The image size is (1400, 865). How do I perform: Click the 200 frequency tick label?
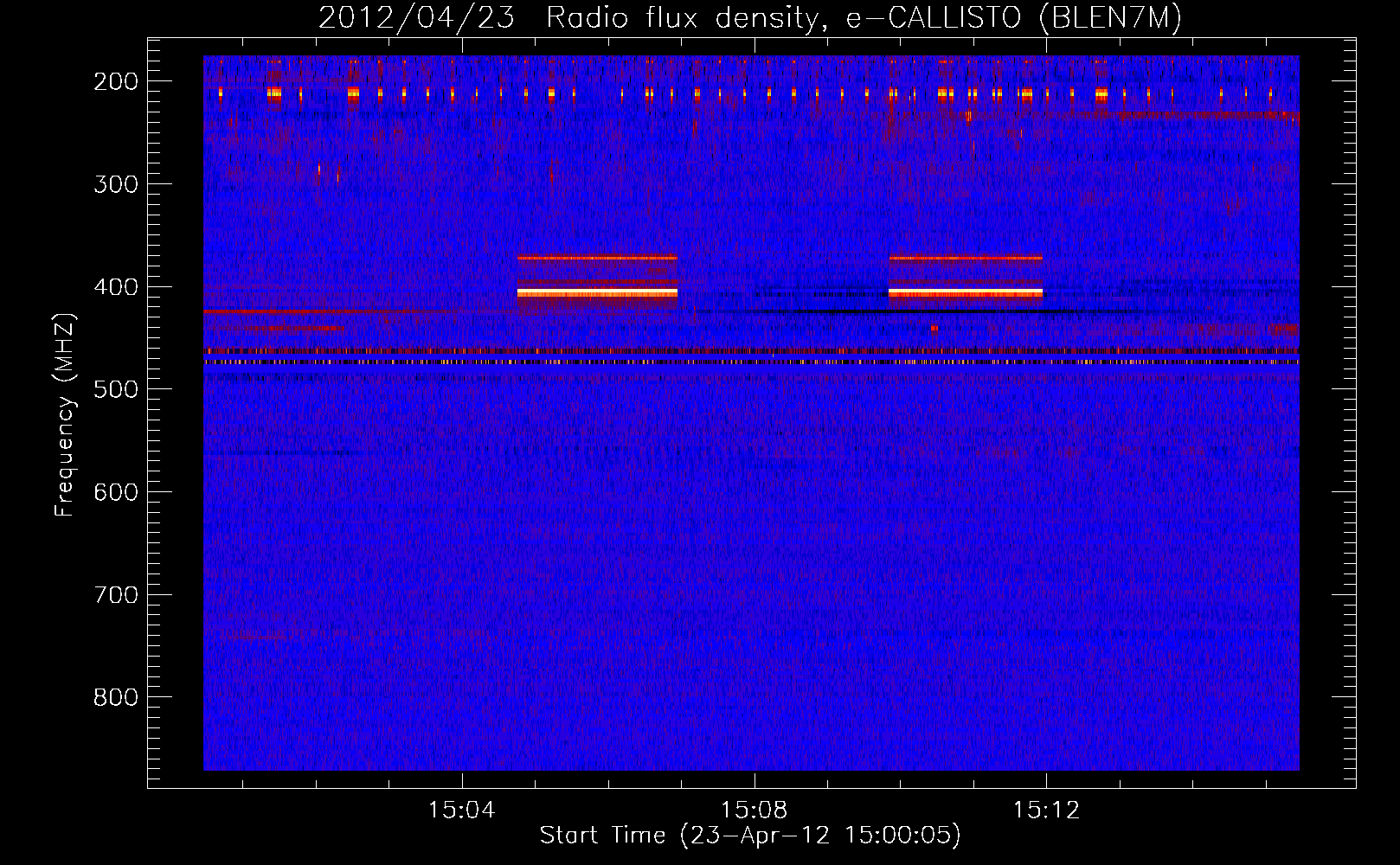tap(116, 81)
